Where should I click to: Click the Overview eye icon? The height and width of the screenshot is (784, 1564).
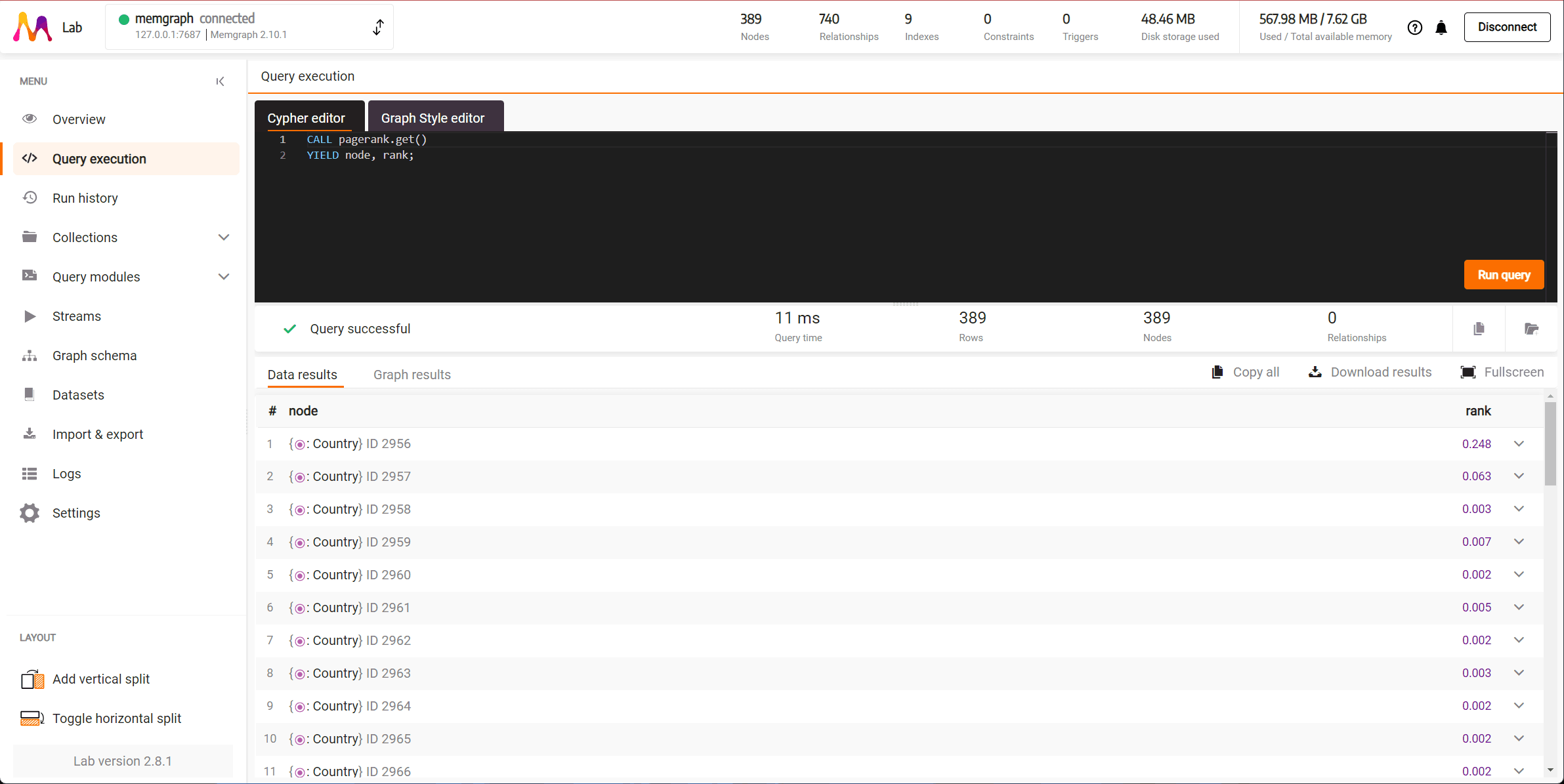pyautogui.click(x=30, y=119)
